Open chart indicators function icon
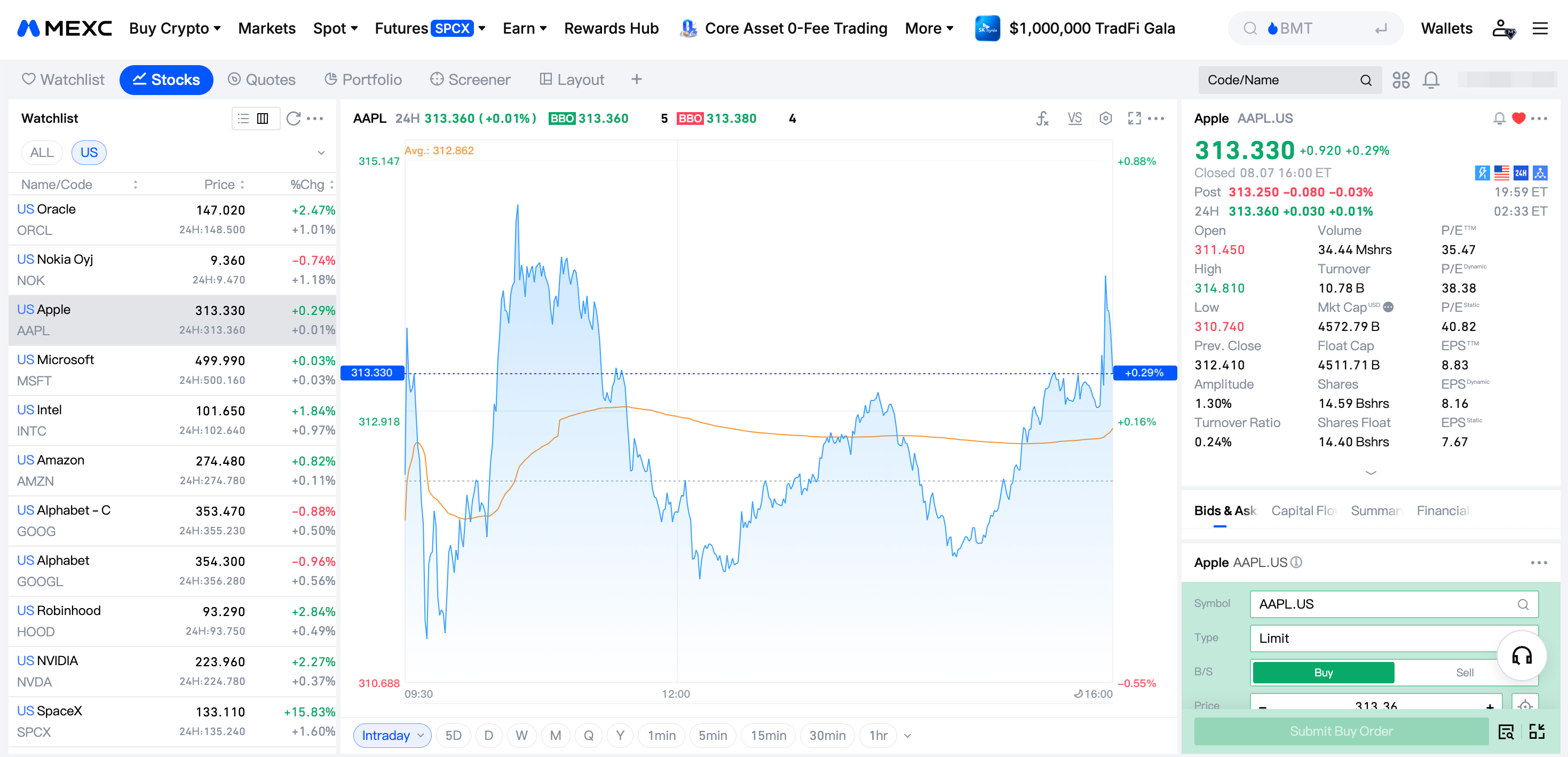1568x757 pixels. click(x=1042, y=118)
